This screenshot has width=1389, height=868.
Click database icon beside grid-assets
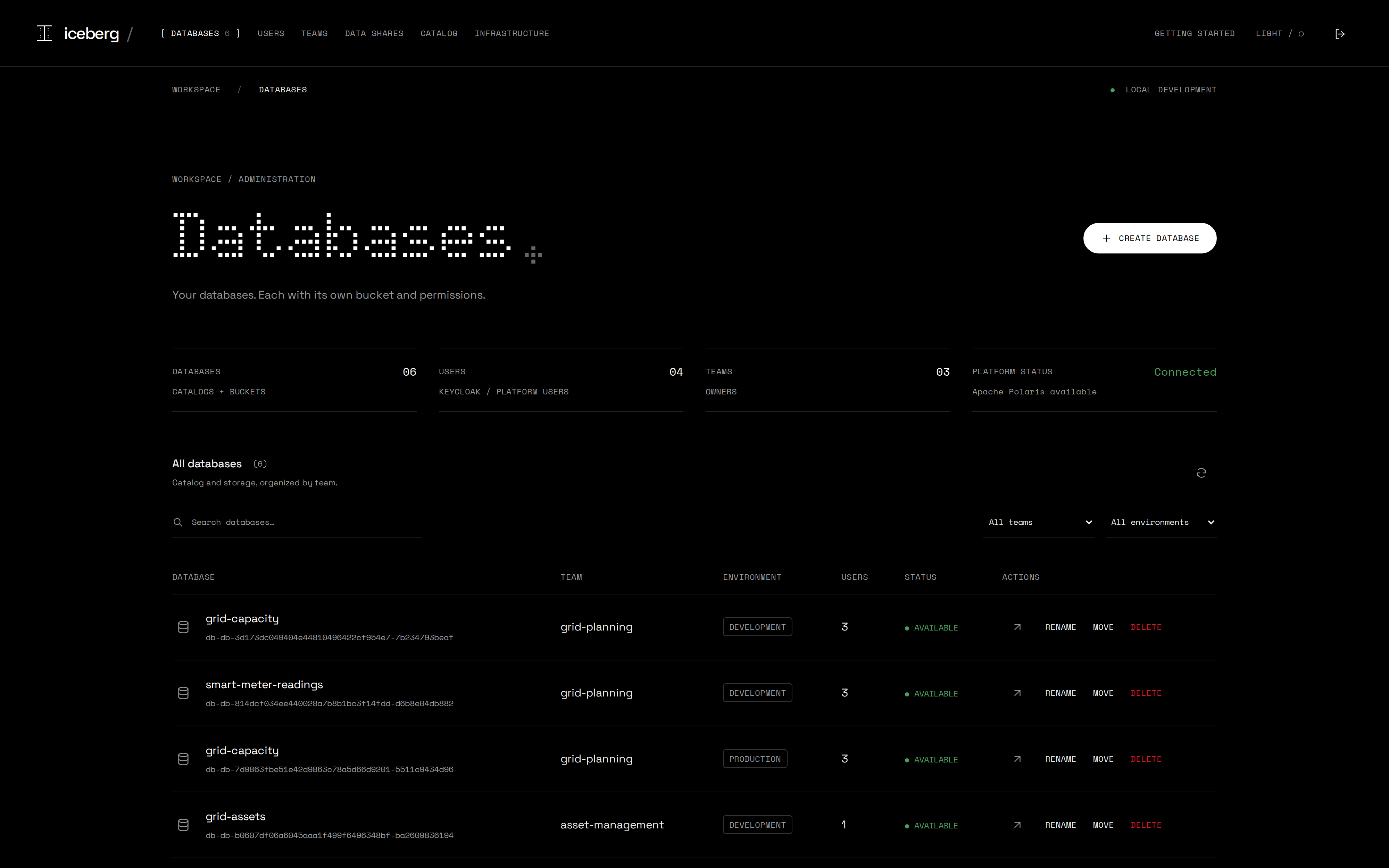pyautogui.click(x=183, y=825)
